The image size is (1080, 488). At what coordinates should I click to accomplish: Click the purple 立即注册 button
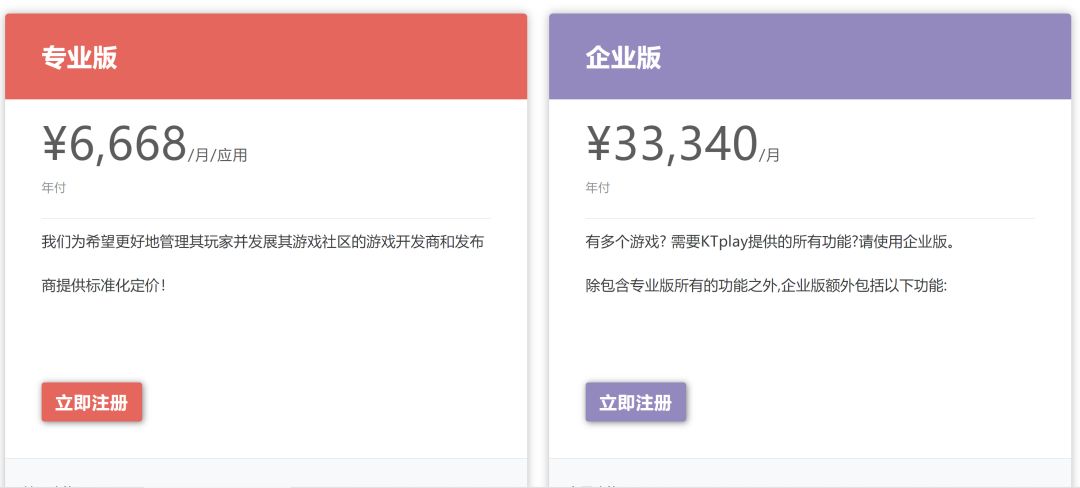[x=636, y=403]
